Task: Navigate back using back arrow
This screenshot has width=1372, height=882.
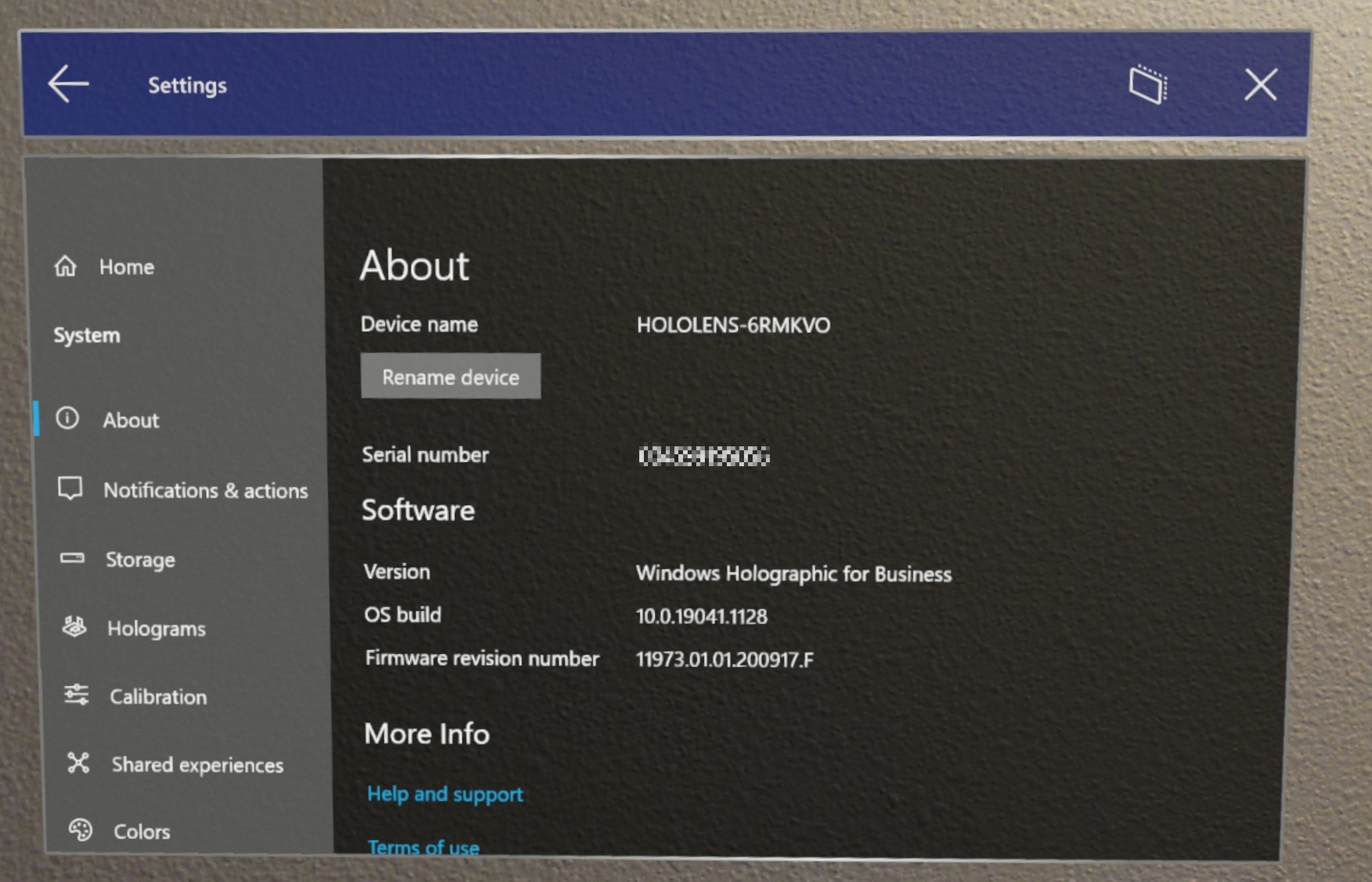Action: pos(65,84)
